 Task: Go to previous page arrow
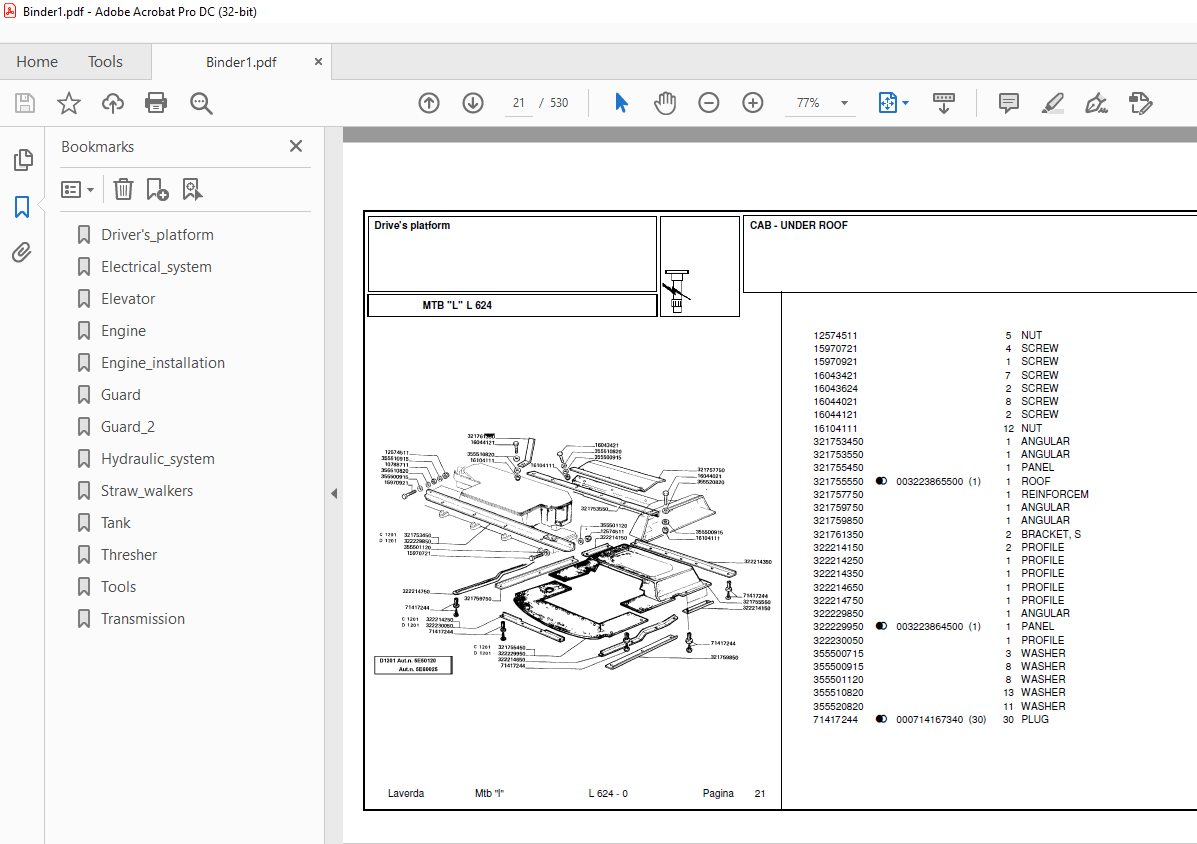[x=429, y=103]
